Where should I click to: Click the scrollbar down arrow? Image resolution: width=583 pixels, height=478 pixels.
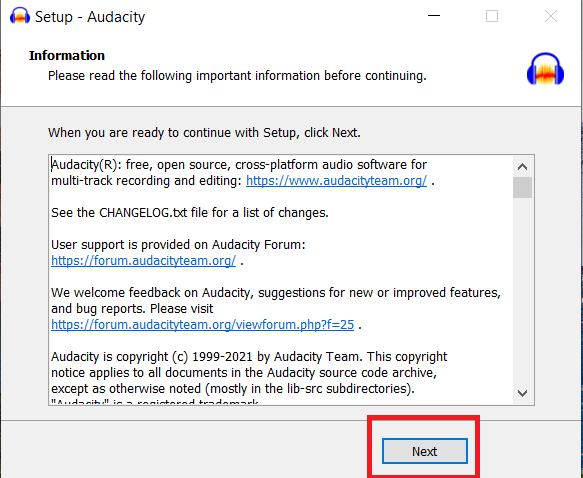point(522,393)
